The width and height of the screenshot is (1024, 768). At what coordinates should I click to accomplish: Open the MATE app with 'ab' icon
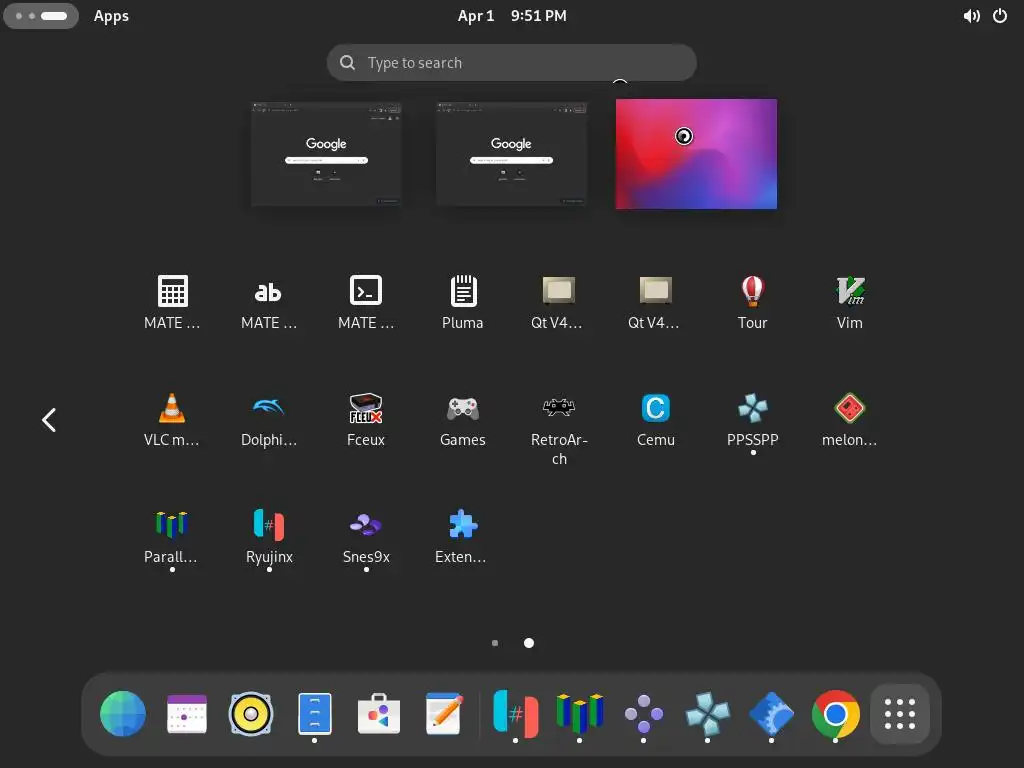click(x=268, y=302)
